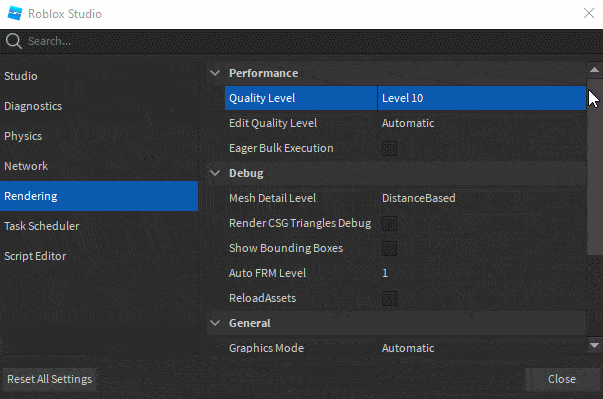Image resolution: width=603 pixels, height=399 pixels.
Task: Close the Roblox Studio settings window
Action: pos(589,13)
